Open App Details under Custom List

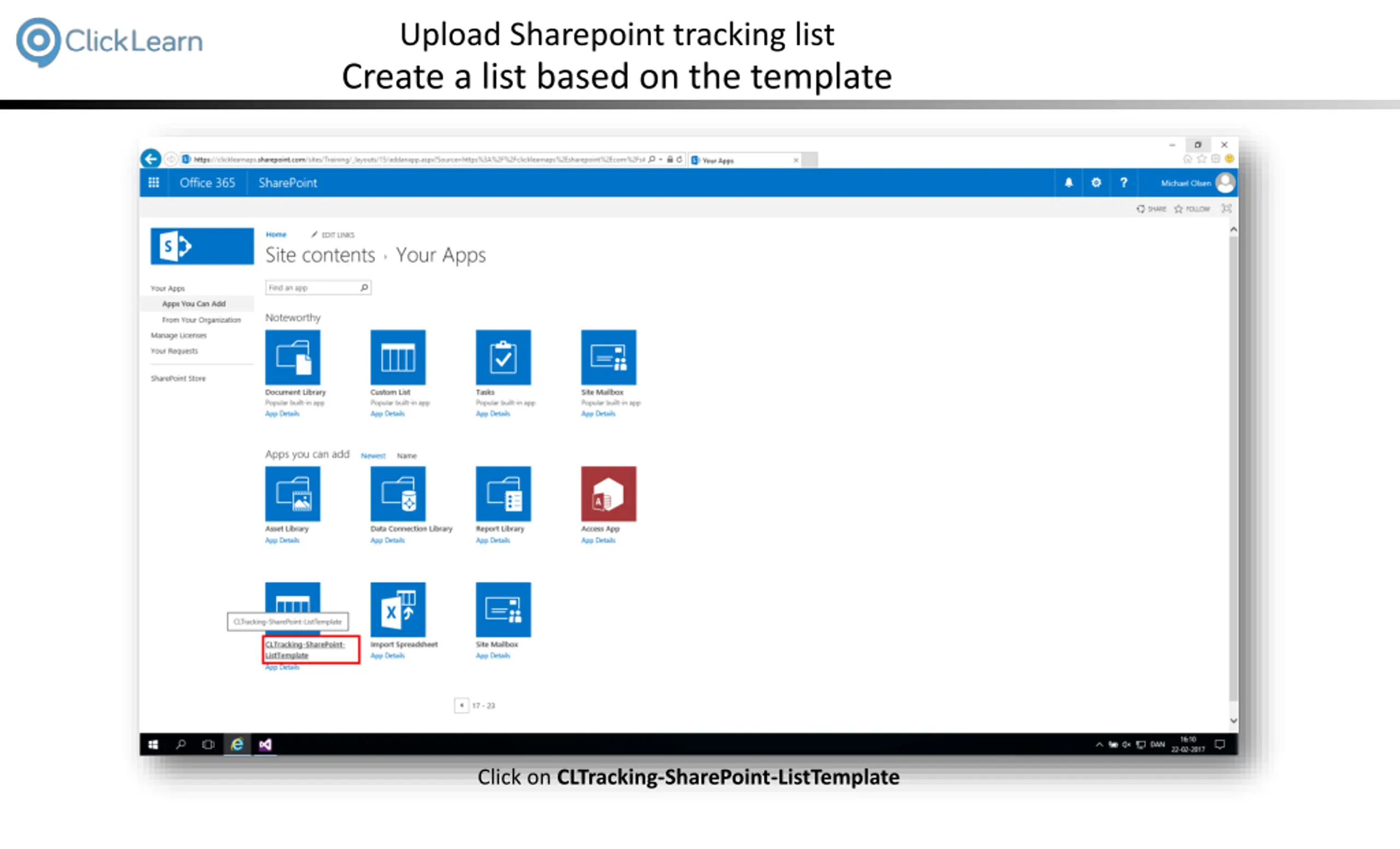pos(388,413)
